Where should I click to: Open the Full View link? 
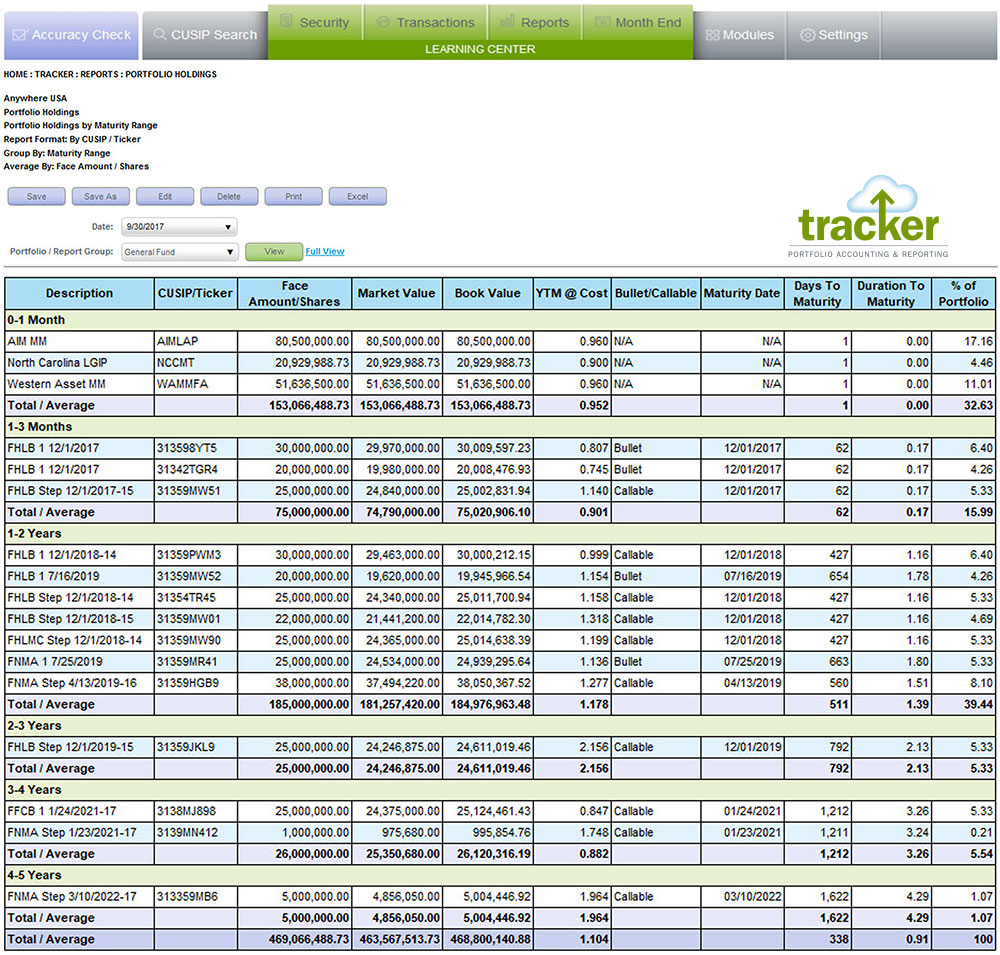point(325,252)
